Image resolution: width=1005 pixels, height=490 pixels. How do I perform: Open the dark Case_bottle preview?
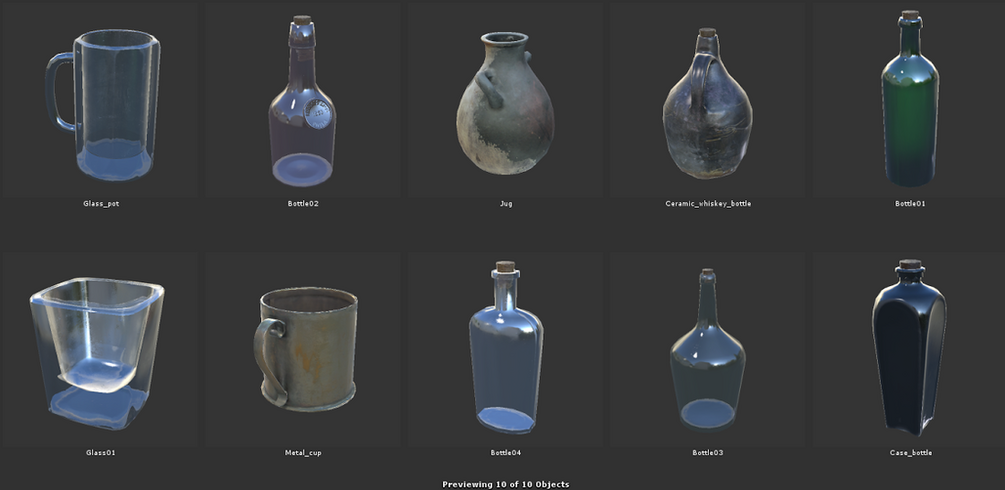pyautogui.click(x=910, y=350)
